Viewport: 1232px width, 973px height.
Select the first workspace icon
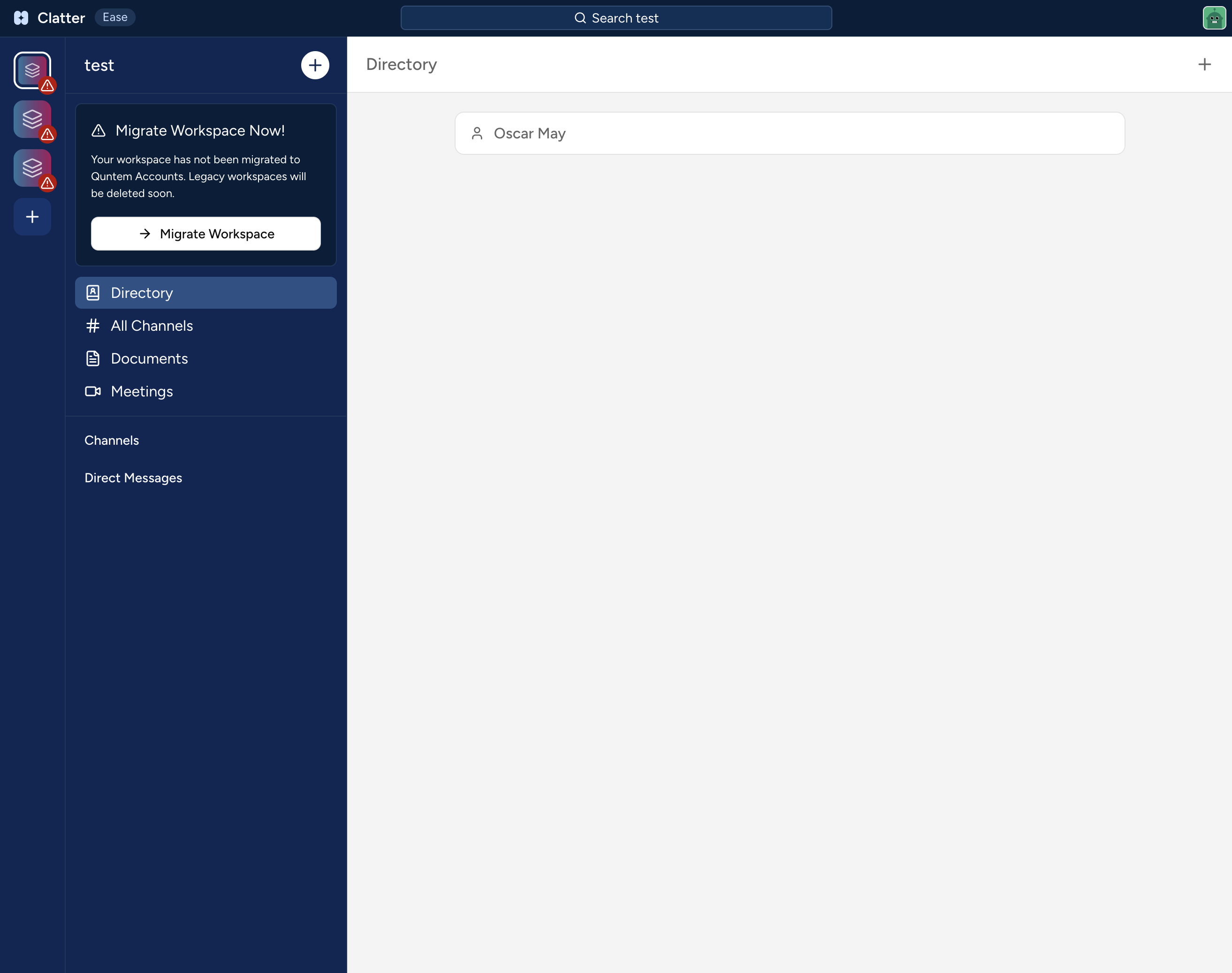32,71
